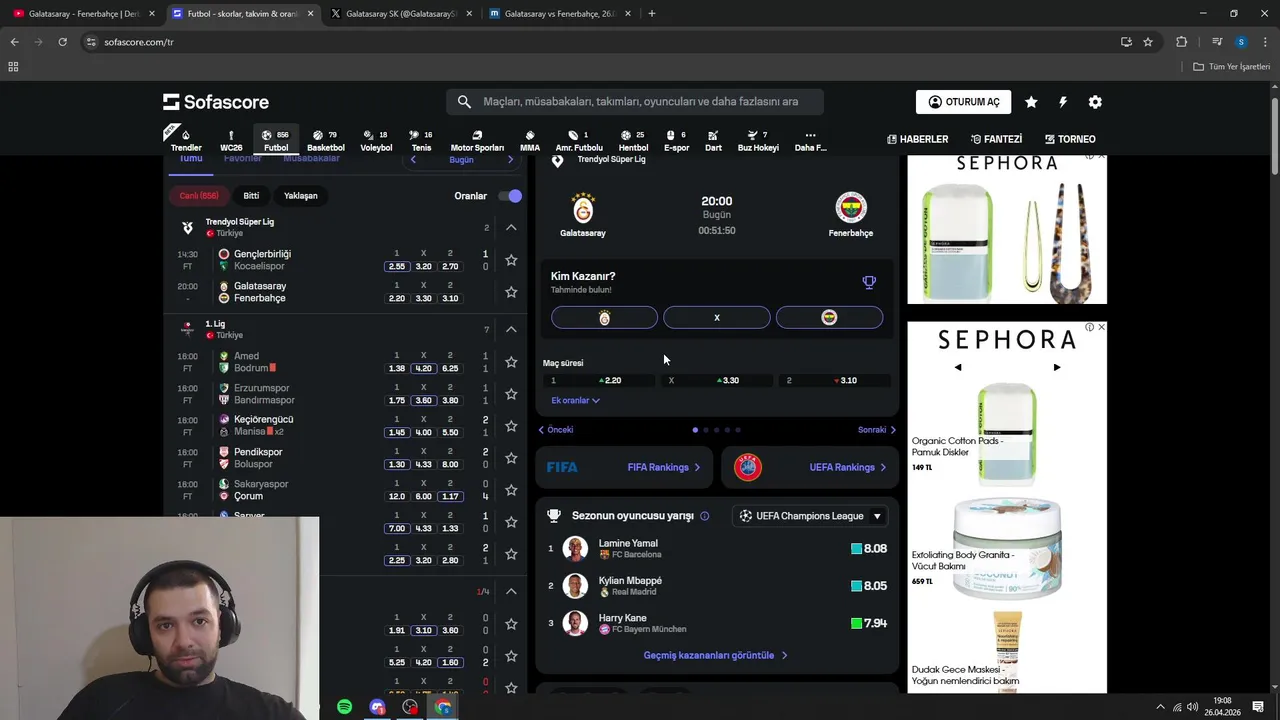Viewport: 1280px width, 720px height.
Task: Favorite the Keçiörengücü vs Manisa match
Action: click(x=511, y=426)
